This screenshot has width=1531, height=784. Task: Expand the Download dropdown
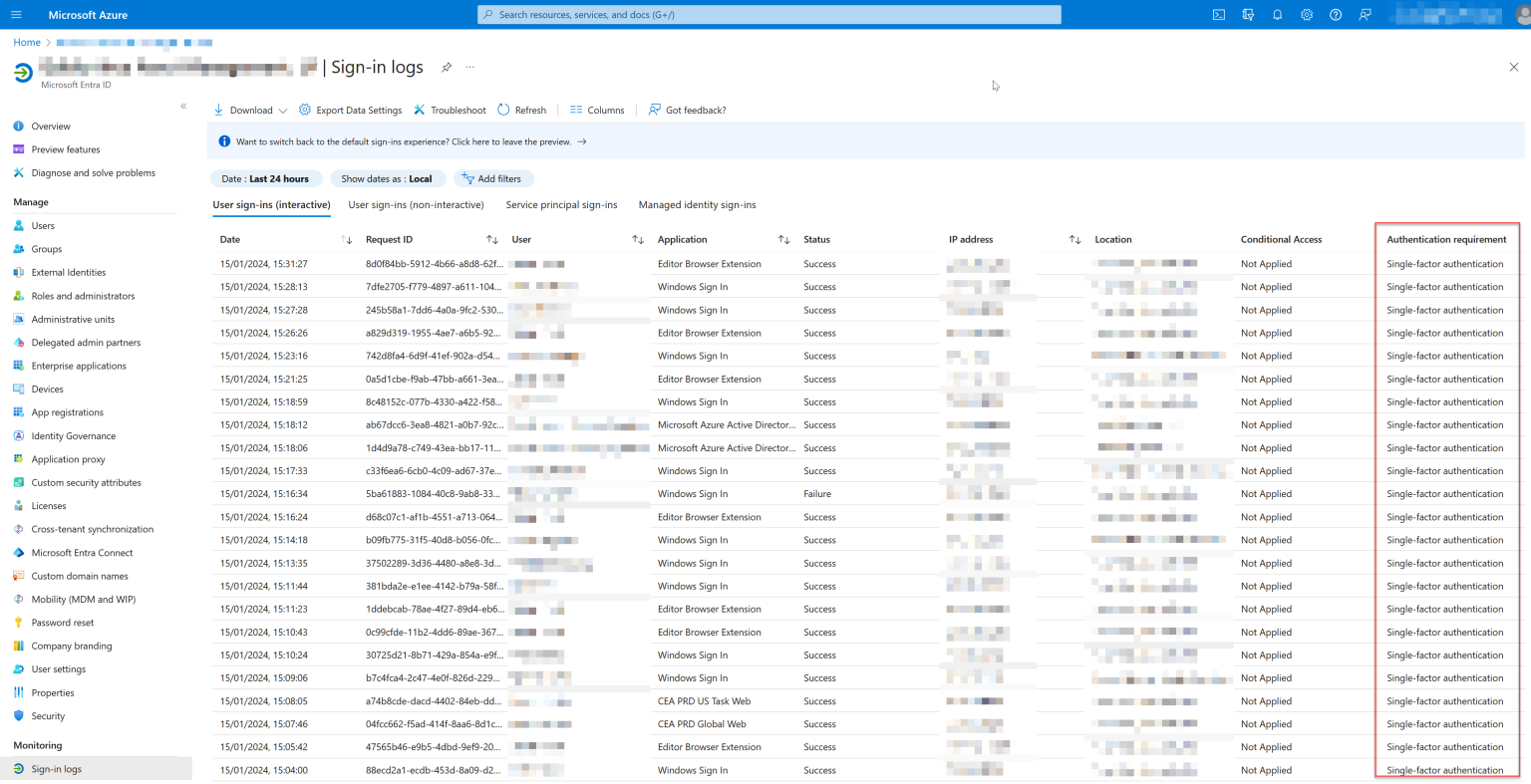click(x=249, y=110)
